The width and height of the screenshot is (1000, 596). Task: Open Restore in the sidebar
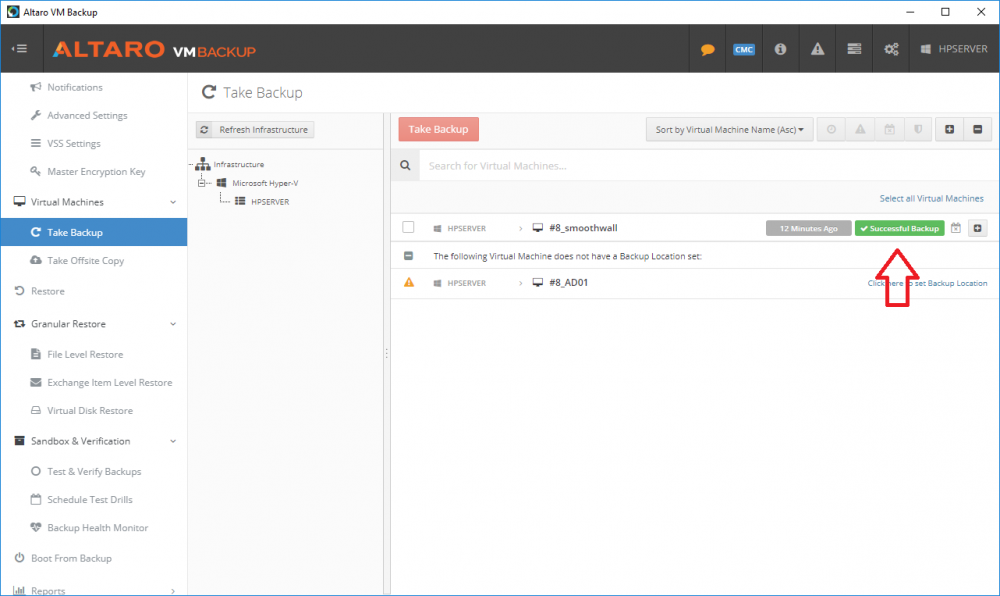tap(48, 291)
